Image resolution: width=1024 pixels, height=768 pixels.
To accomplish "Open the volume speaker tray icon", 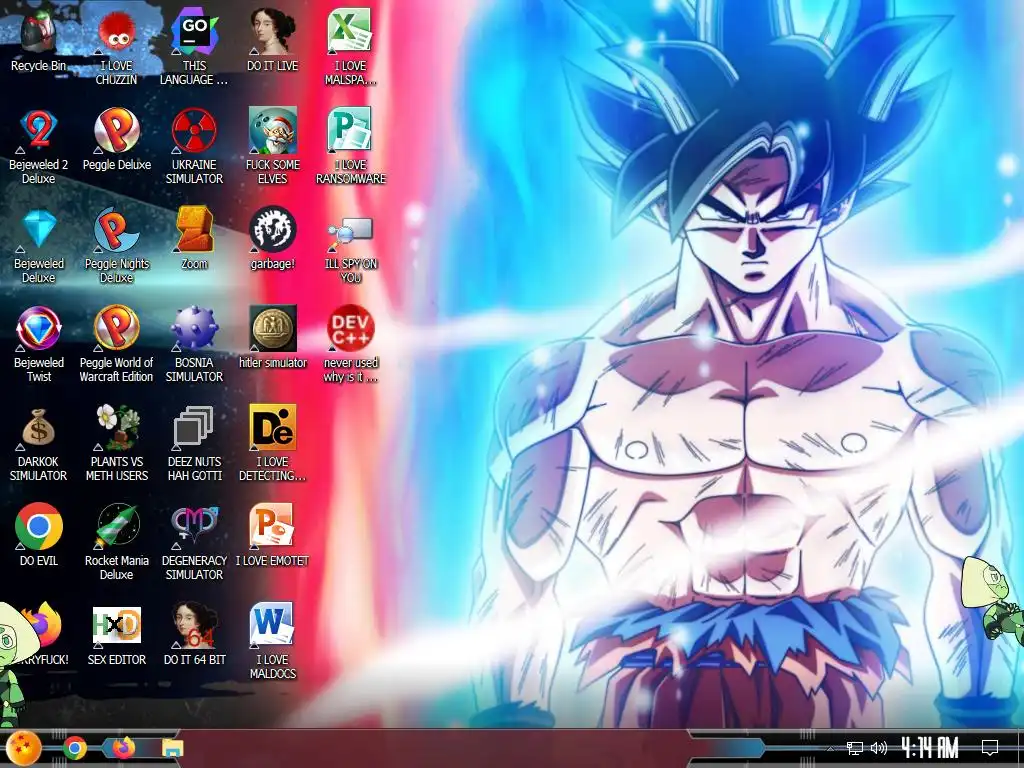I will pos(879,748).
